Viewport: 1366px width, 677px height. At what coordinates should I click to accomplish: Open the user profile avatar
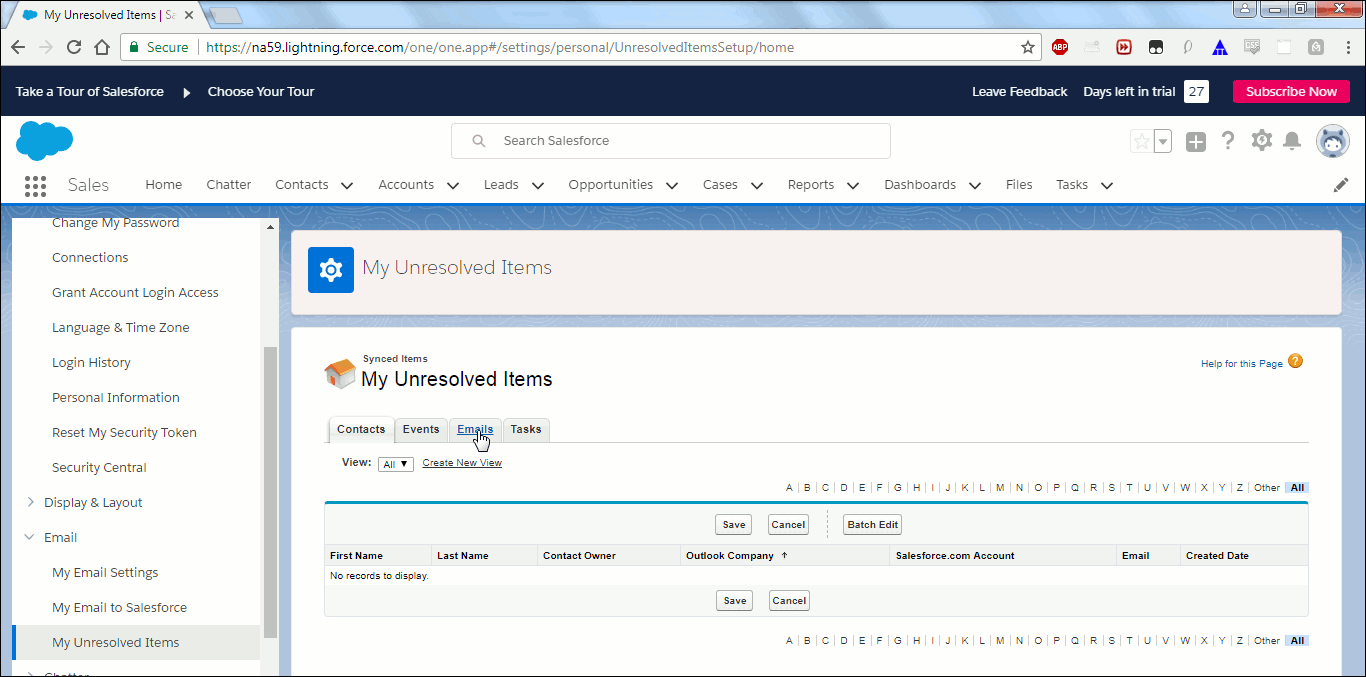(1333, 141)
